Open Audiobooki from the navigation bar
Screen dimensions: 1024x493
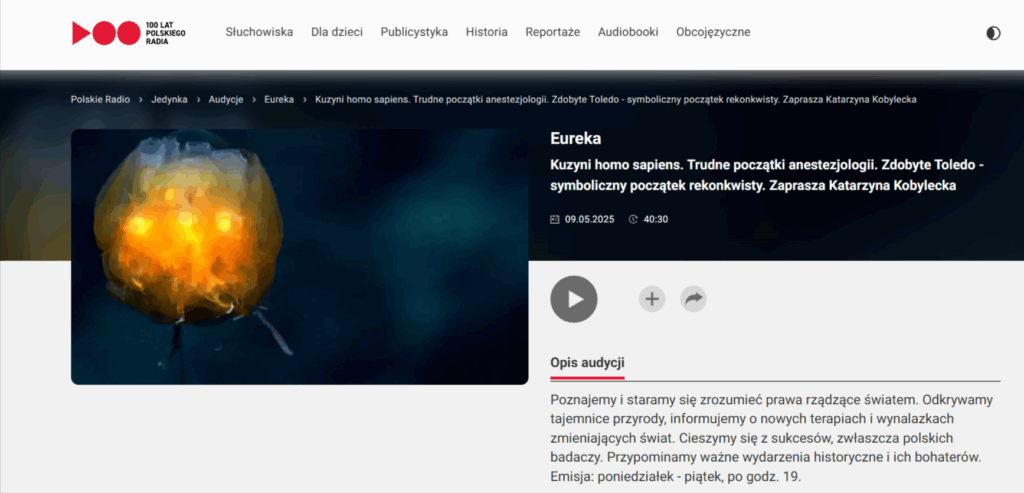tap(628, 32)
